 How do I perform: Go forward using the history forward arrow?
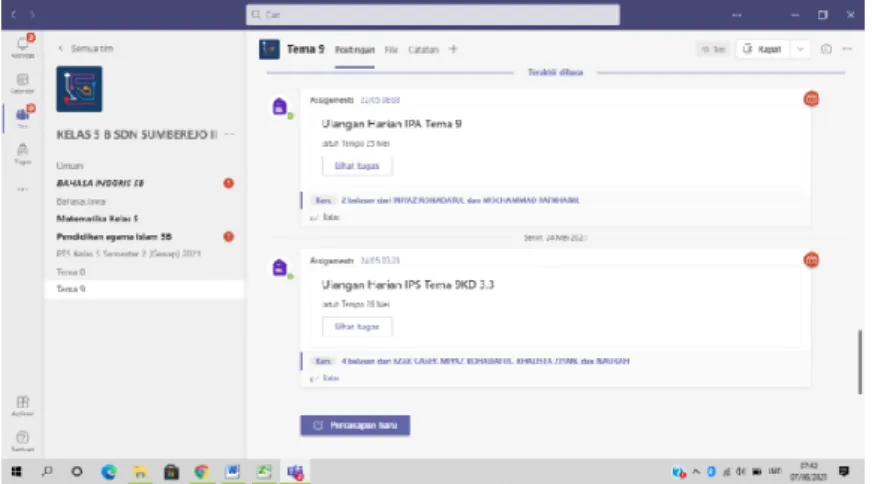click(x=32, y=14)
